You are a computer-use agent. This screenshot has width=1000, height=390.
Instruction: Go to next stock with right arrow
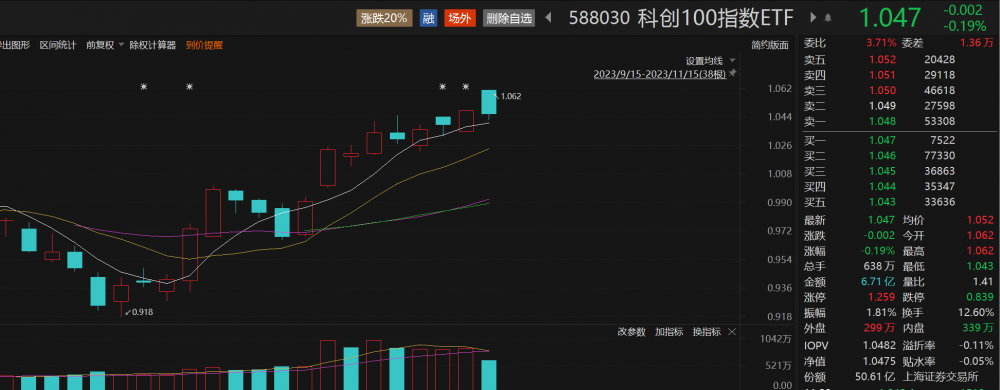coord(812,18)
